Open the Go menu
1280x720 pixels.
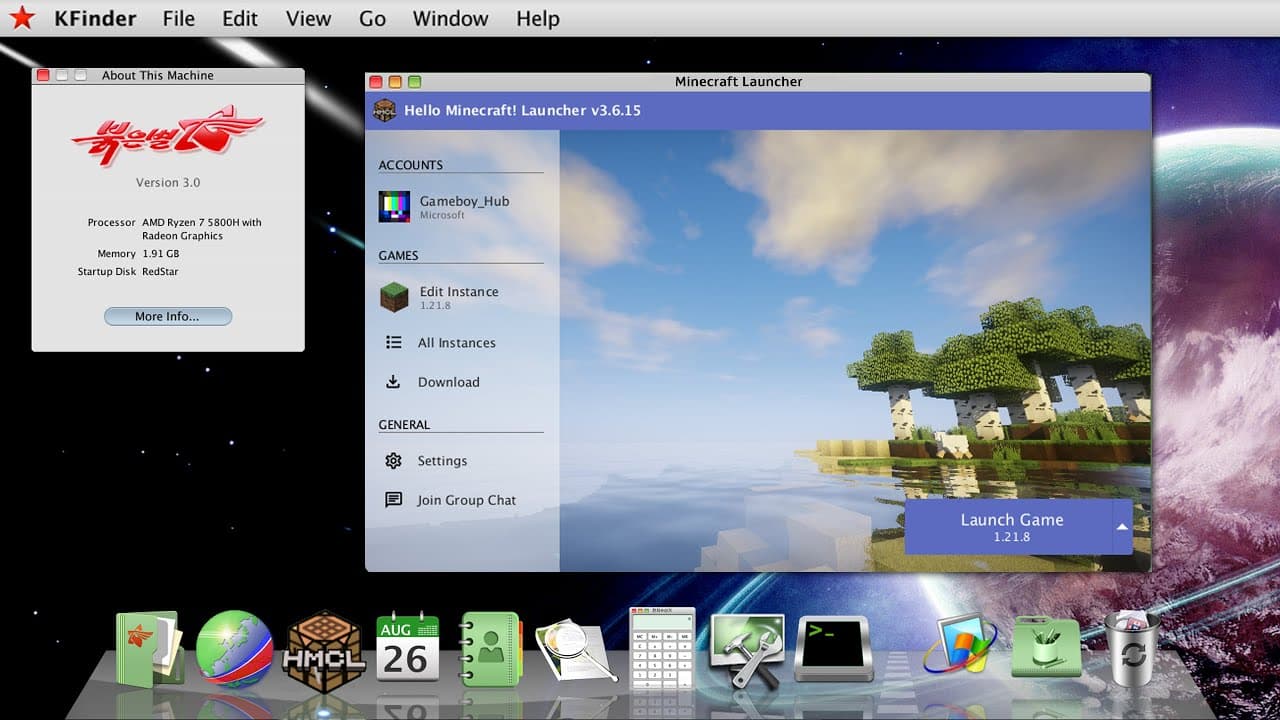[372, 19]
